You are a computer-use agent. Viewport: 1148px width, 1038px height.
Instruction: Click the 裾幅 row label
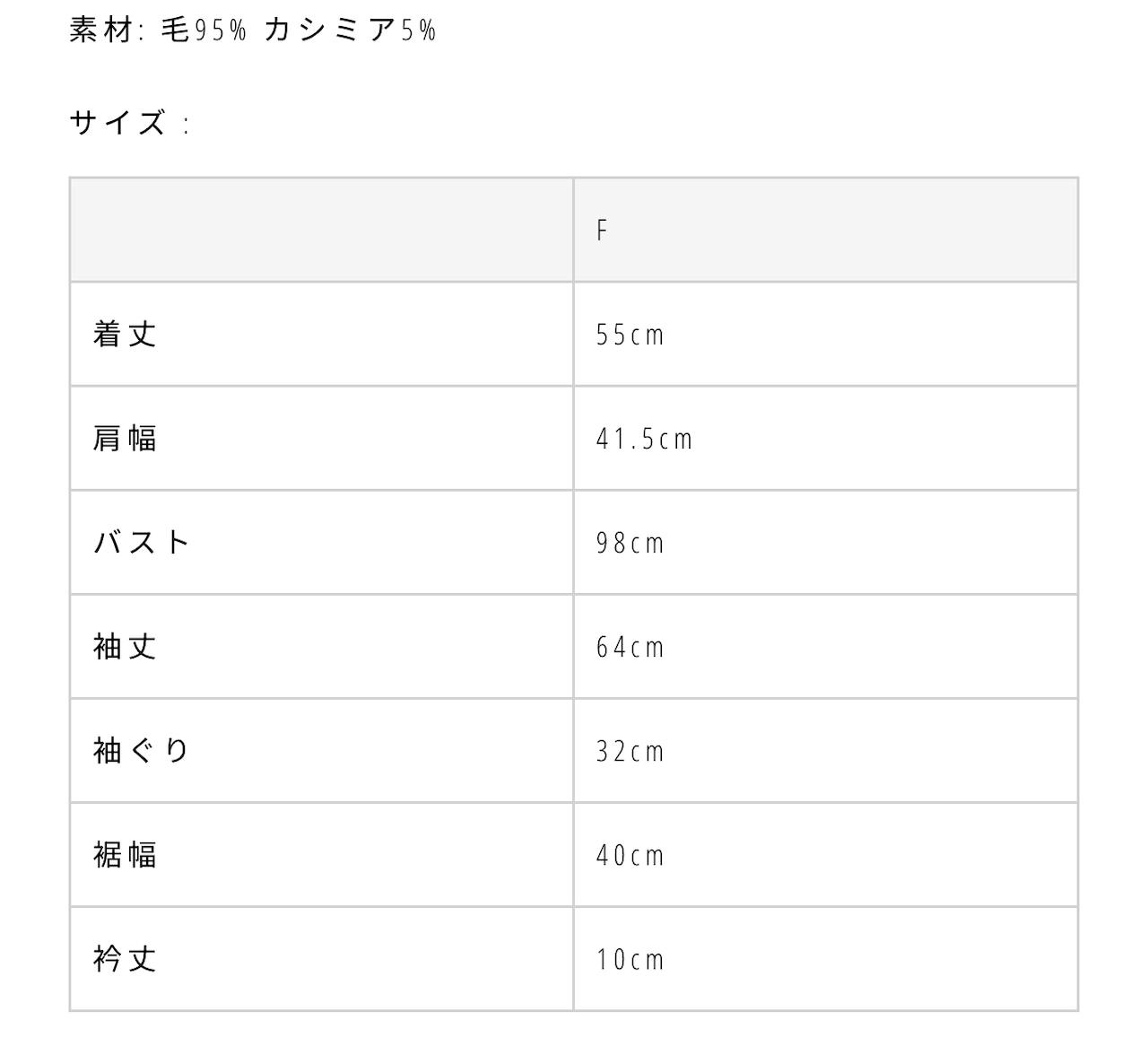click(x=125, y=855)
